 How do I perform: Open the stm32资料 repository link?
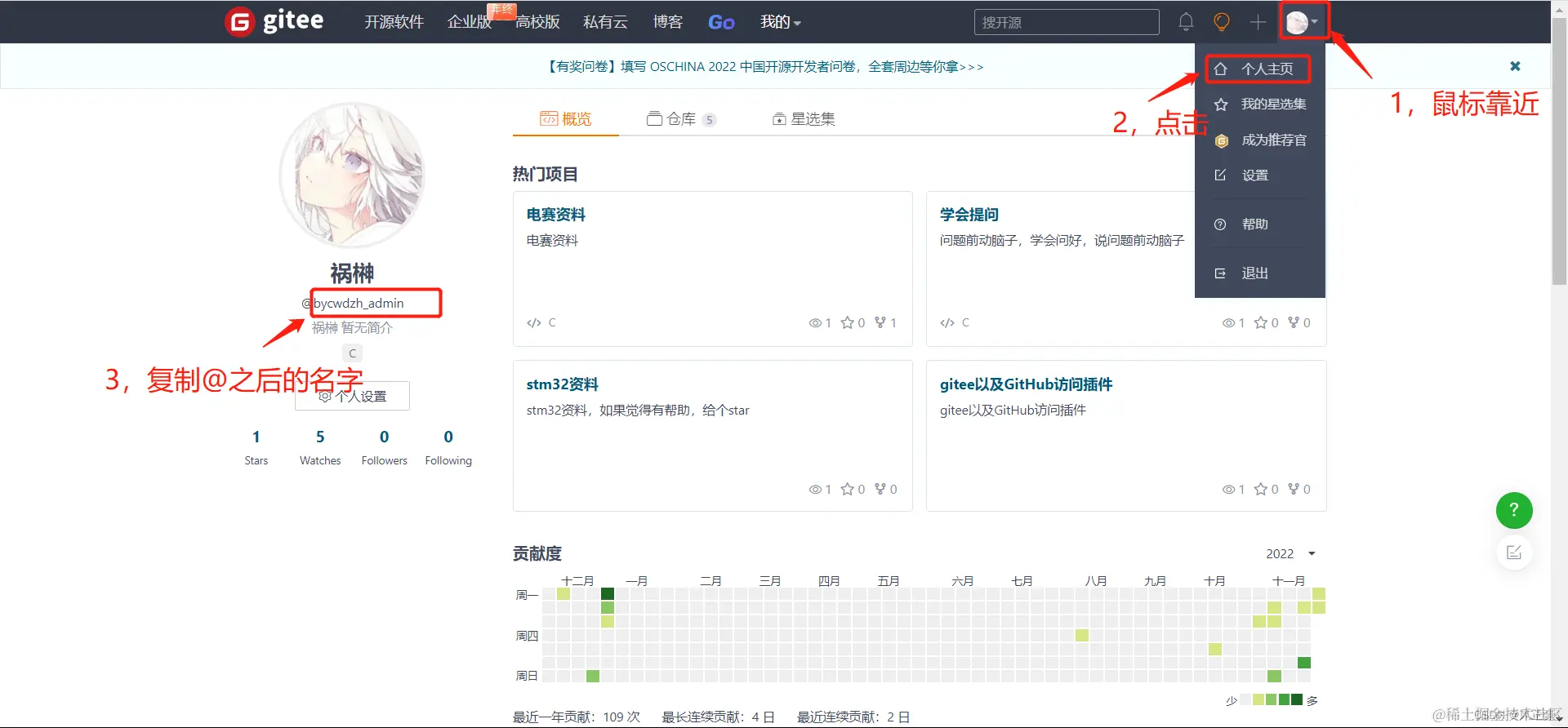click(x=562, y=384)
